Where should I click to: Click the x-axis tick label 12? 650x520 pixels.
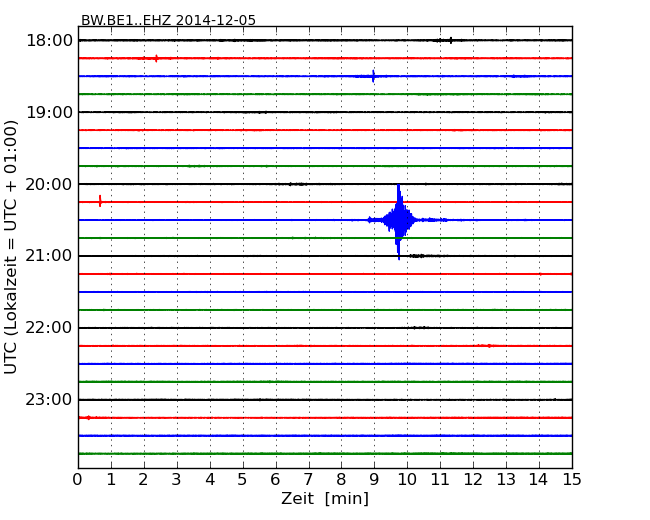[x=473, y=480]
